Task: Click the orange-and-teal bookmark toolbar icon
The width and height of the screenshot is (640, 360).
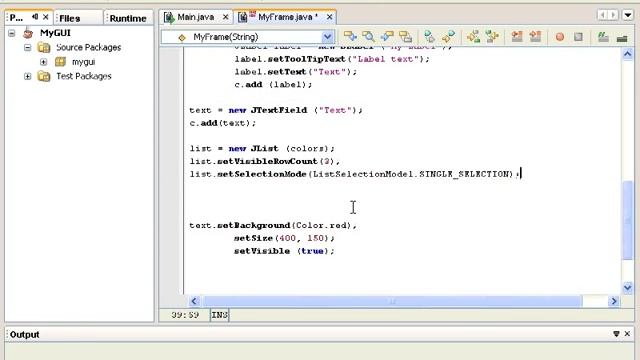Action: [x=449, y=37]
